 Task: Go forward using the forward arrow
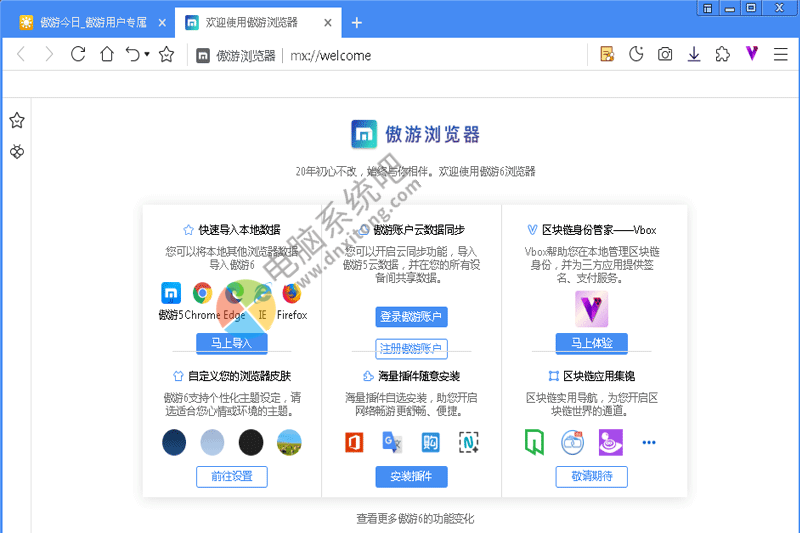[49, 54]
